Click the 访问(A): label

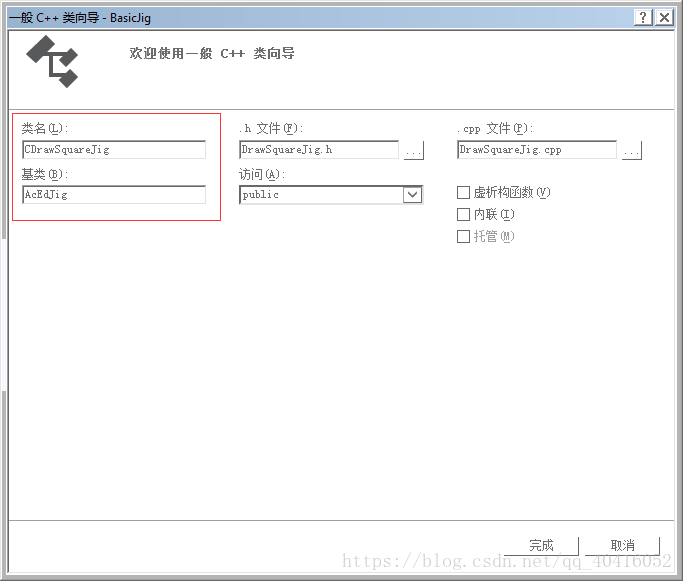(262, 174)
